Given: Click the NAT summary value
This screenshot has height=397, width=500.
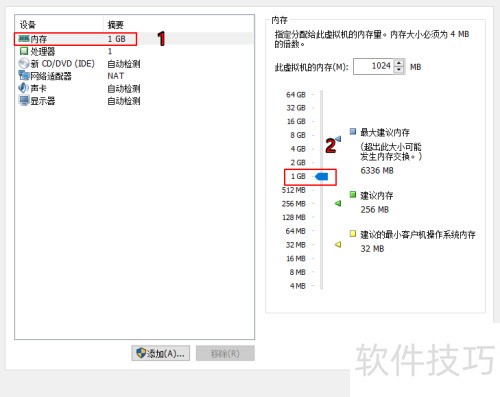Looking at the screenshot, I should tap(116, 76).
